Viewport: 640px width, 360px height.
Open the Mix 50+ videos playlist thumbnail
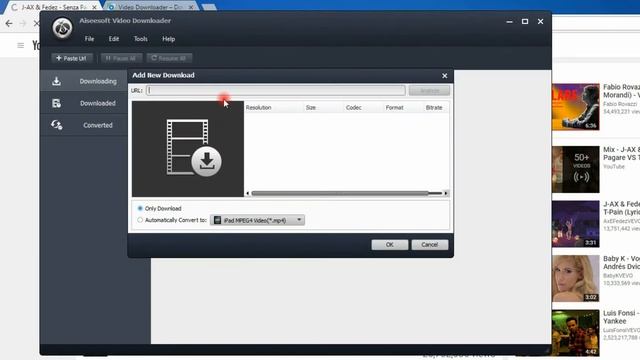(x=576, y=169)
